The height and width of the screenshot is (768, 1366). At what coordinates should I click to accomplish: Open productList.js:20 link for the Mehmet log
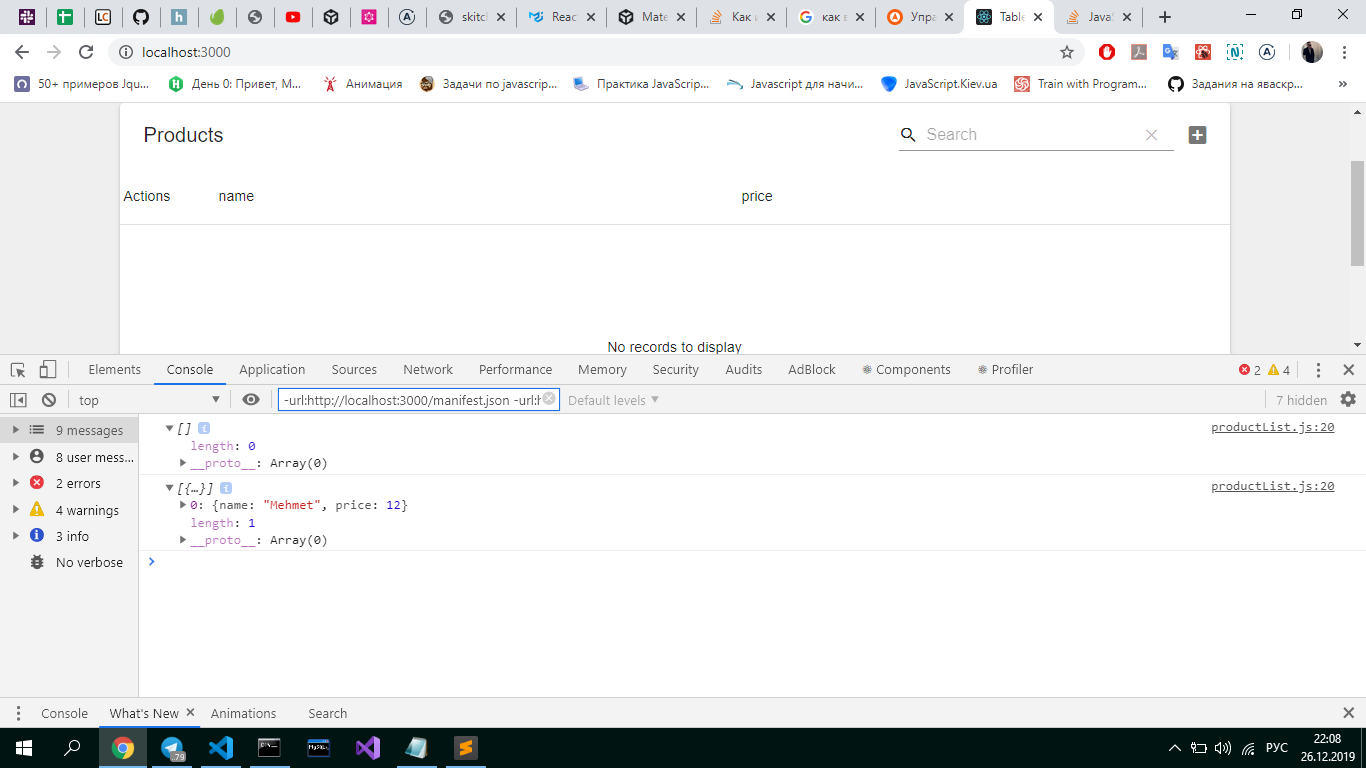pyautogui.click(x=1272, y=486)
